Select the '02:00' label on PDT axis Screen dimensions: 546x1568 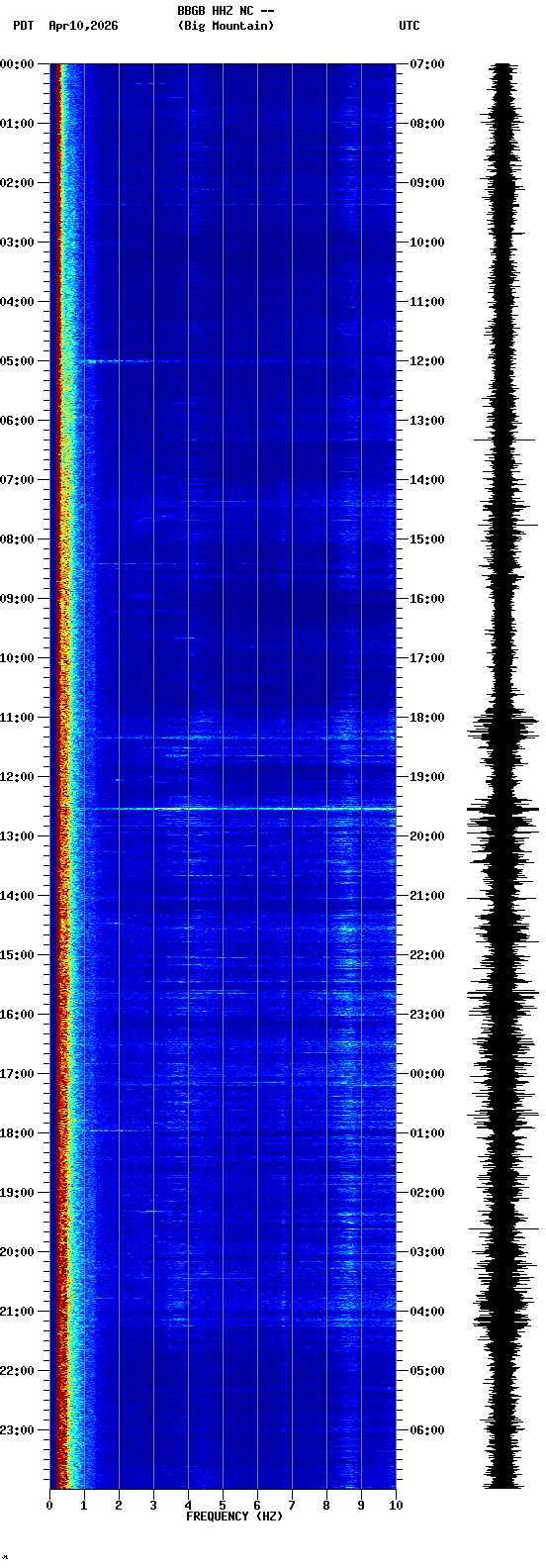pyautogui.click(x=18, y=183)
